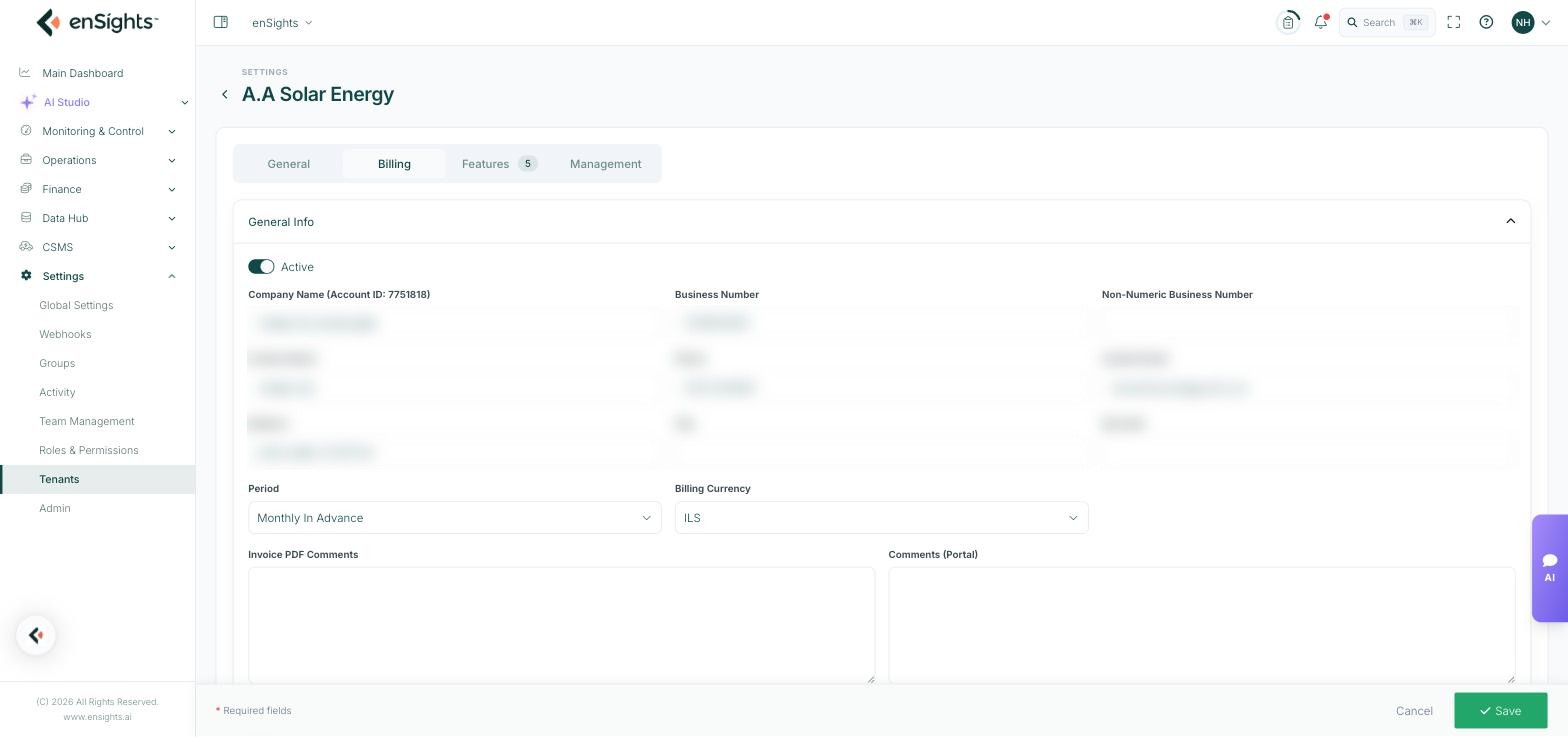Enter fullscreen mode icon

click(1454, 22)
